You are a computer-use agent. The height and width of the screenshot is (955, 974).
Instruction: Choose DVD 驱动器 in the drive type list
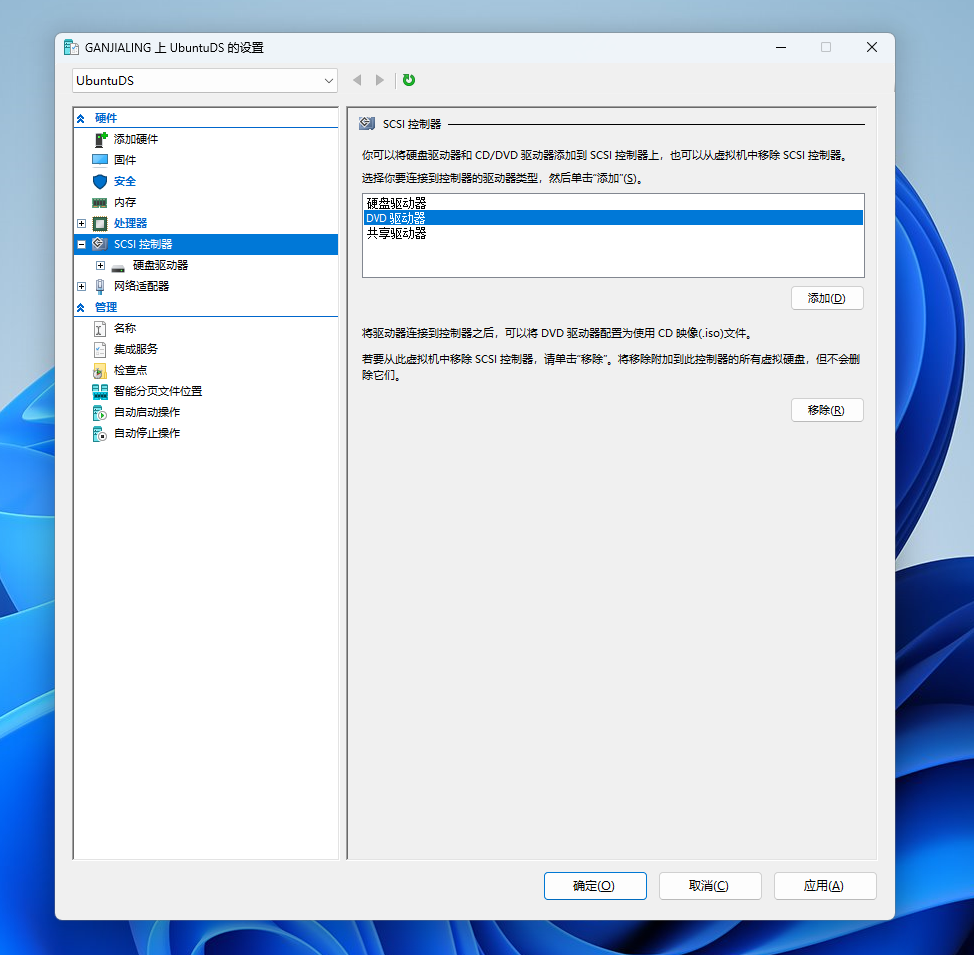[613, 218]
